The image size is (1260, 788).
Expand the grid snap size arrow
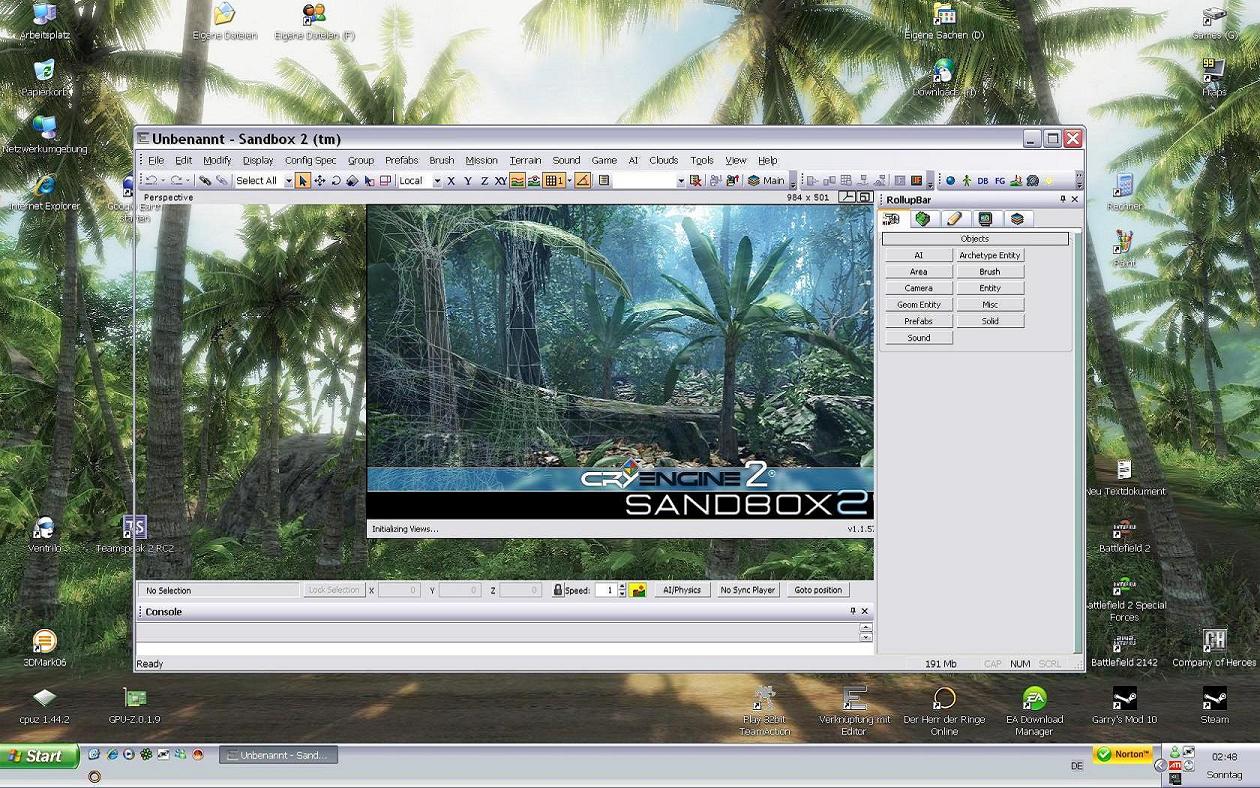[569, 181]
